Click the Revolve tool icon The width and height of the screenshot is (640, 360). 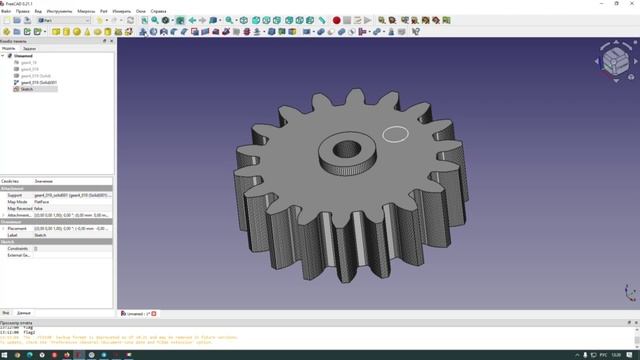point(153,32)
